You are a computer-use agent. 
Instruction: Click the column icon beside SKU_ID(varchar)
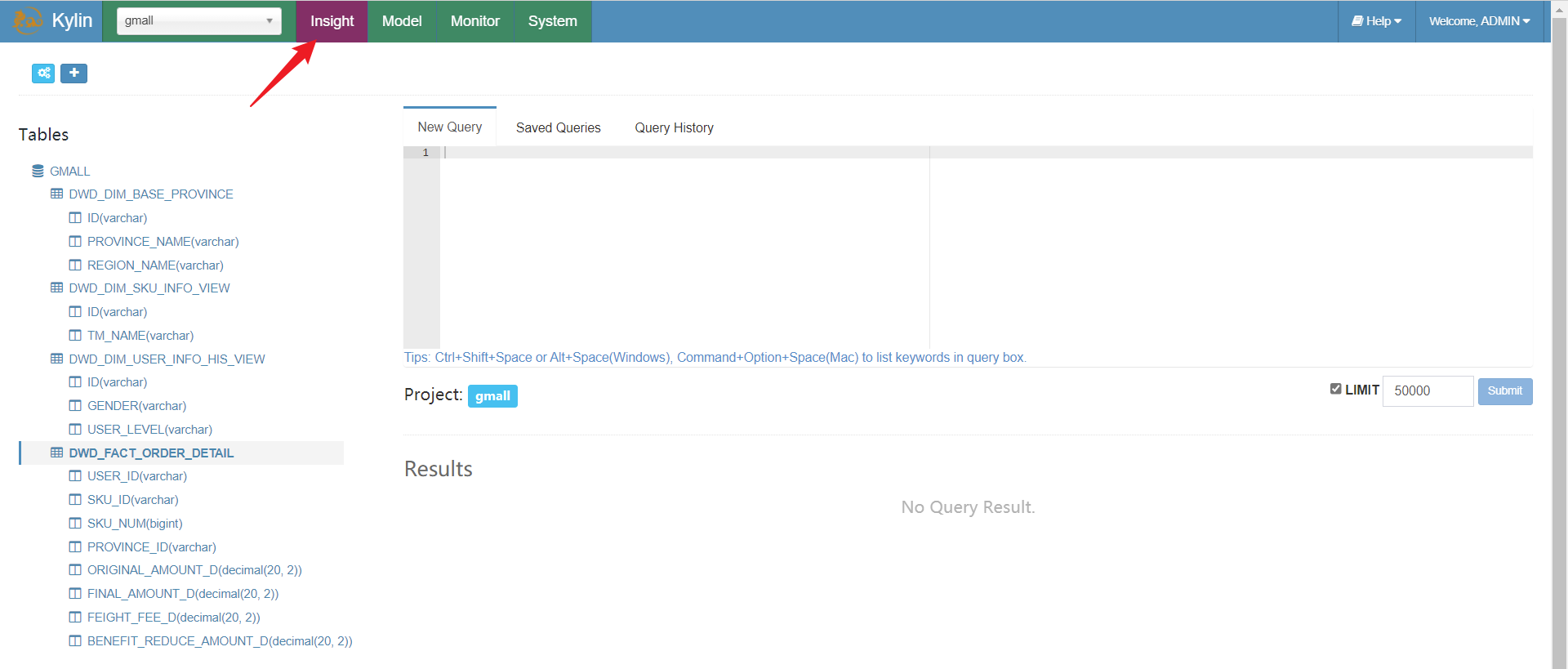[75, 500]
